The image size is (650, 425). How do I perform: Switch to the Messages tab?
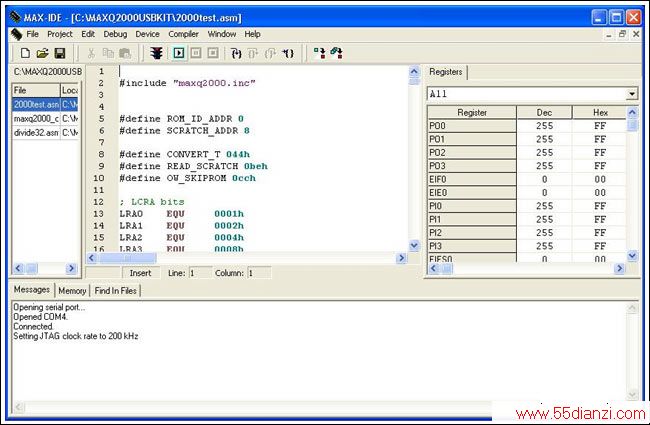point(32,289)
